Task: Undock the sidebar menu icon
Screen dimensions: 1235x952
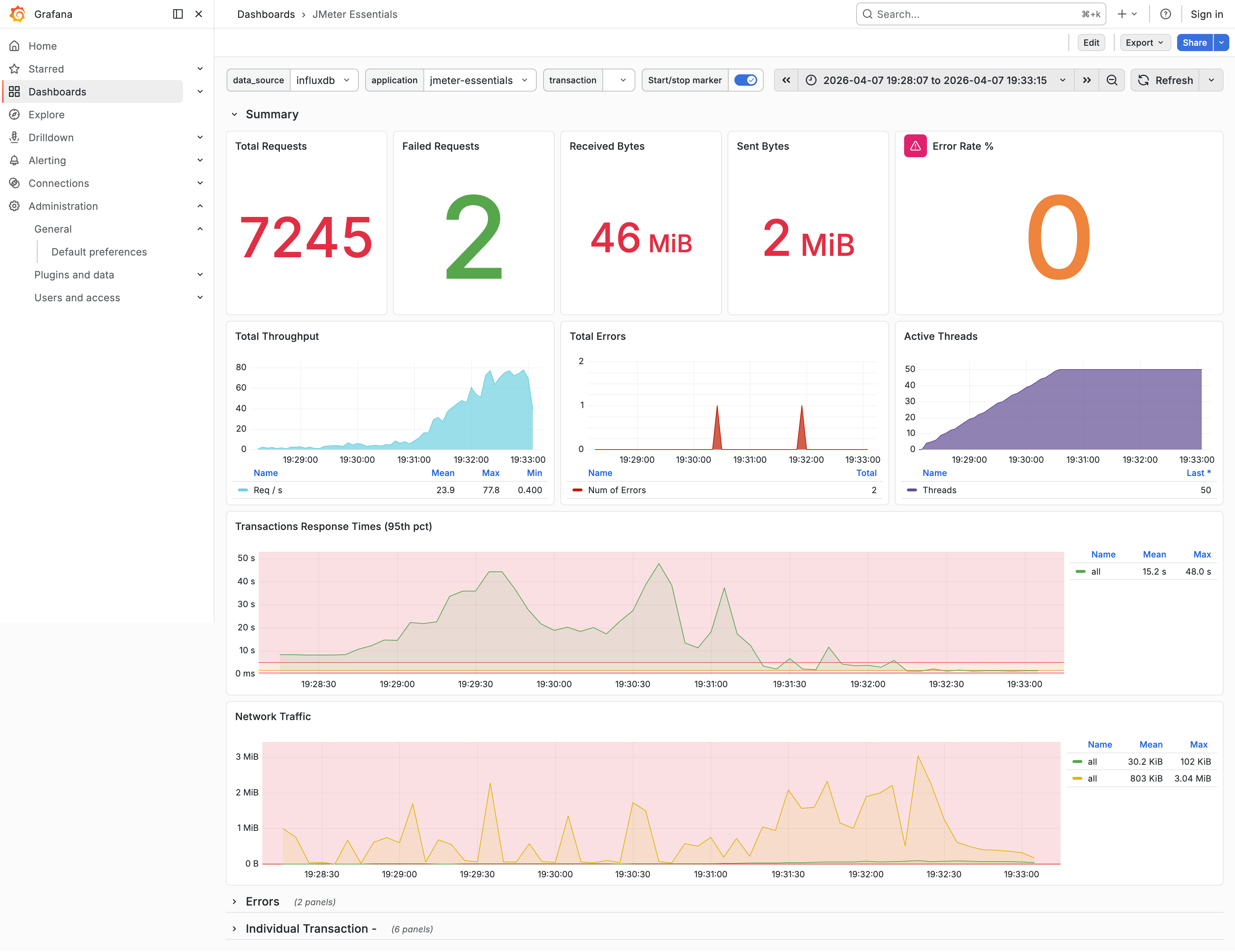Action: [x=178, y=14]
